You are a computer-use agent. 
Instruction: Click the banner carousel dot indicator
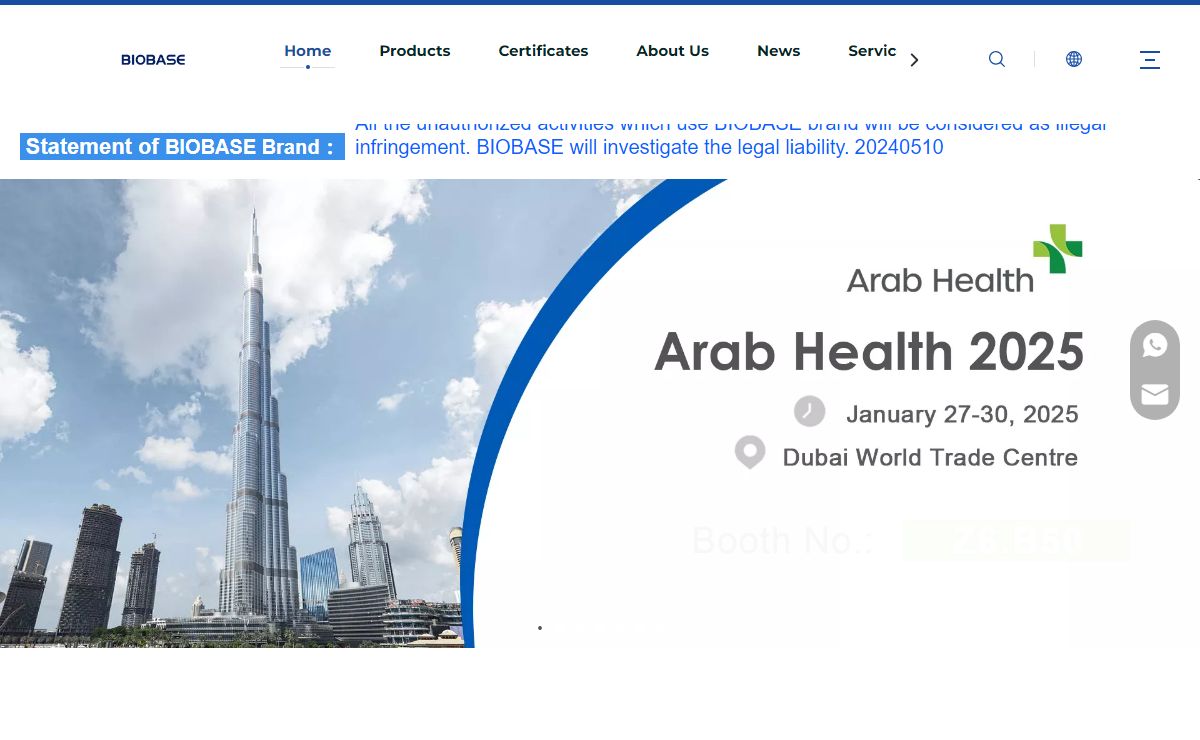point(540,628)
